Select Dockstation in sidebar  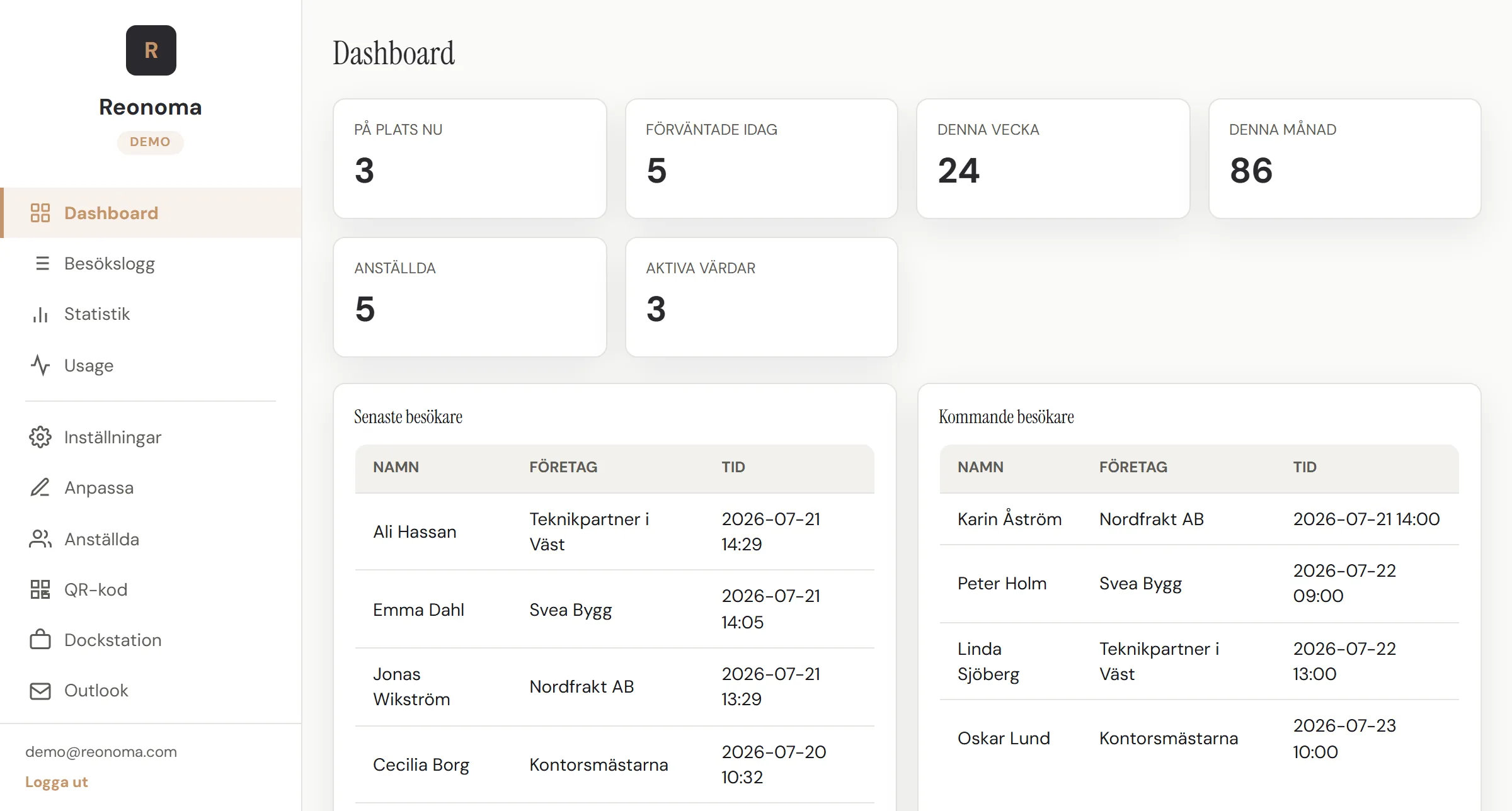151,640
